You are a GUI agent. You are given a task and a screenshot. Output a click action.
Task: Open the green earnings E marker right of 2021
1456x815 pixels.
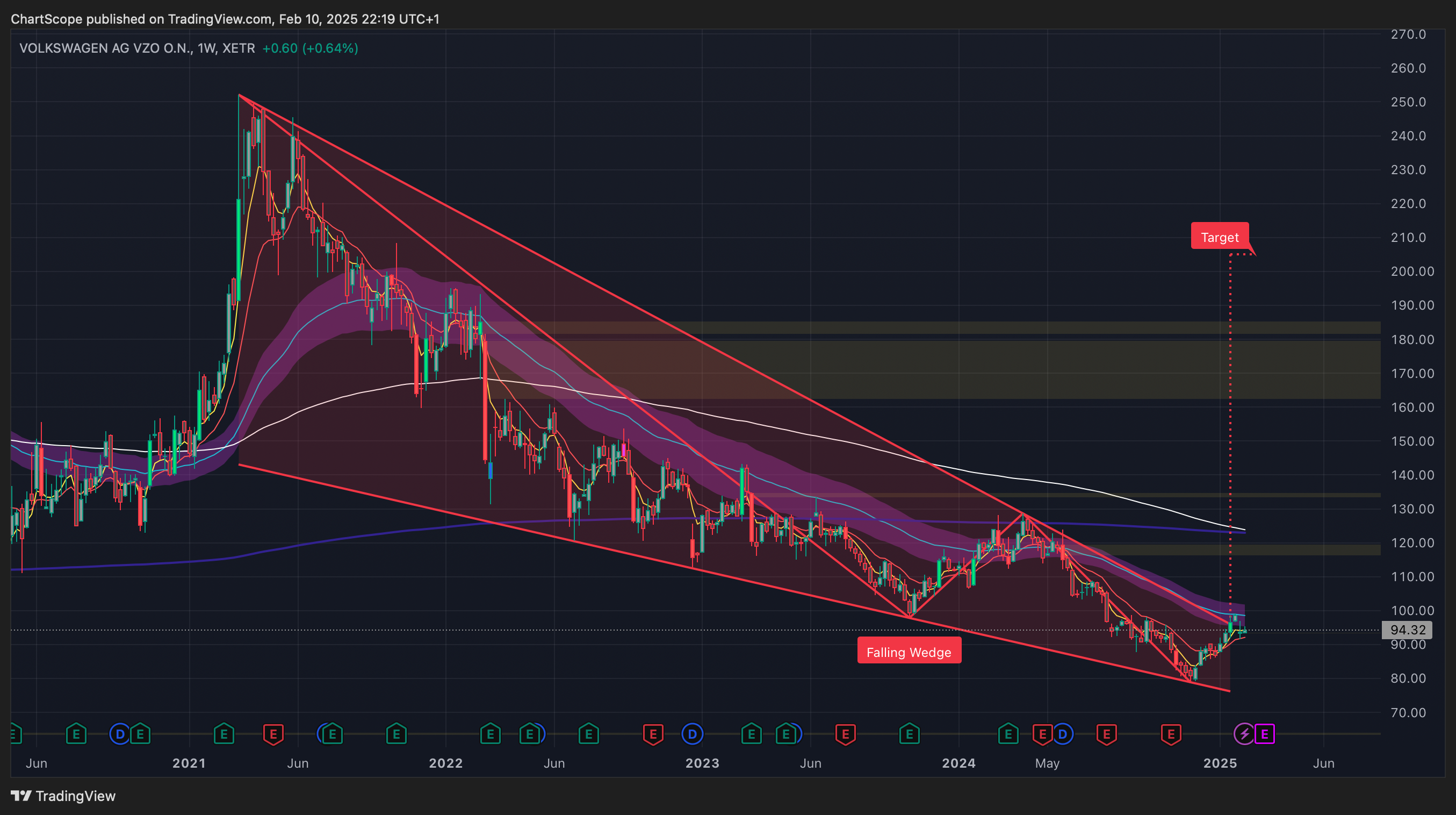point(224,734)
